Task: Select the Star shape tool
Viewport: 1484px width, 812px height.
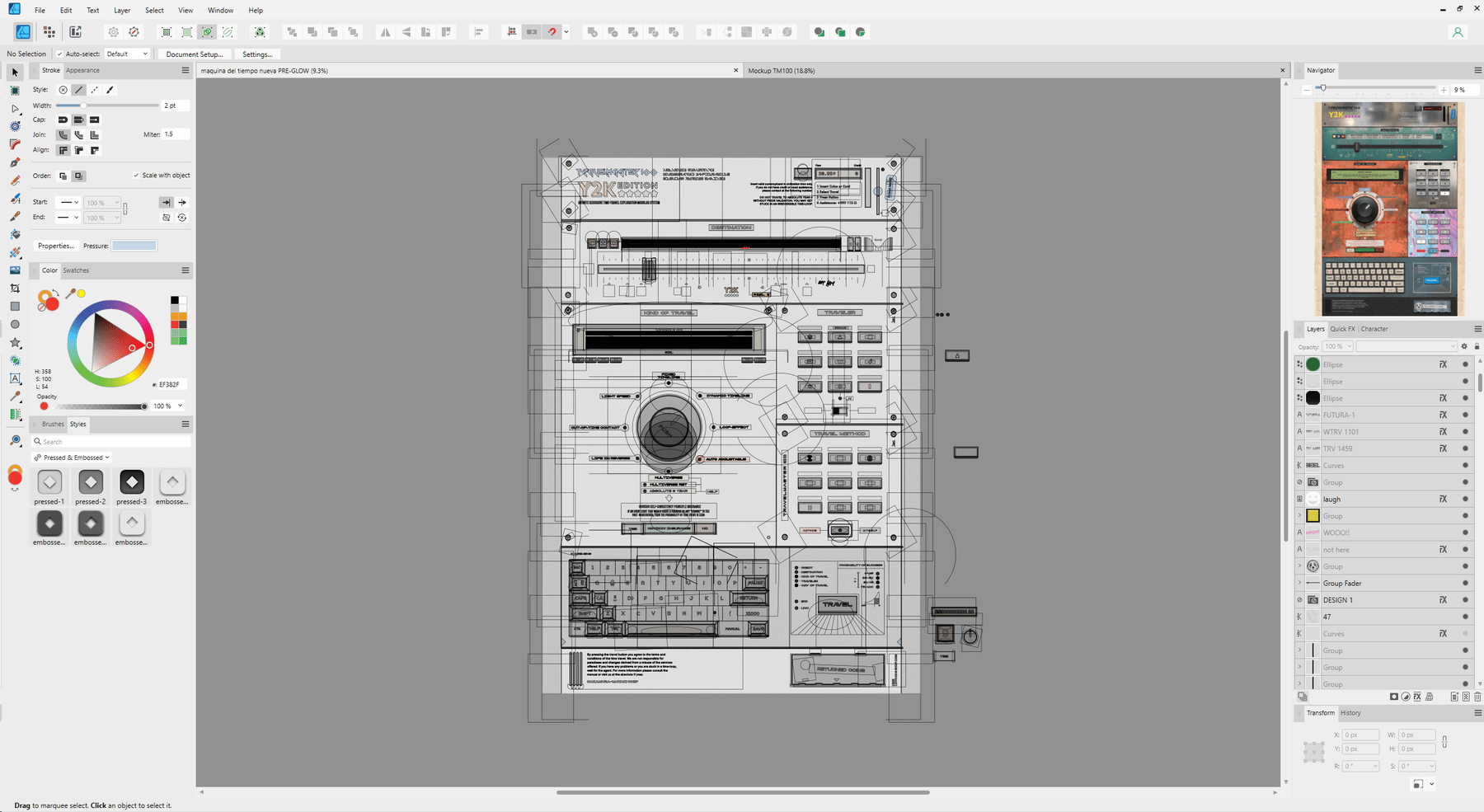Action: tap(15, 342)
